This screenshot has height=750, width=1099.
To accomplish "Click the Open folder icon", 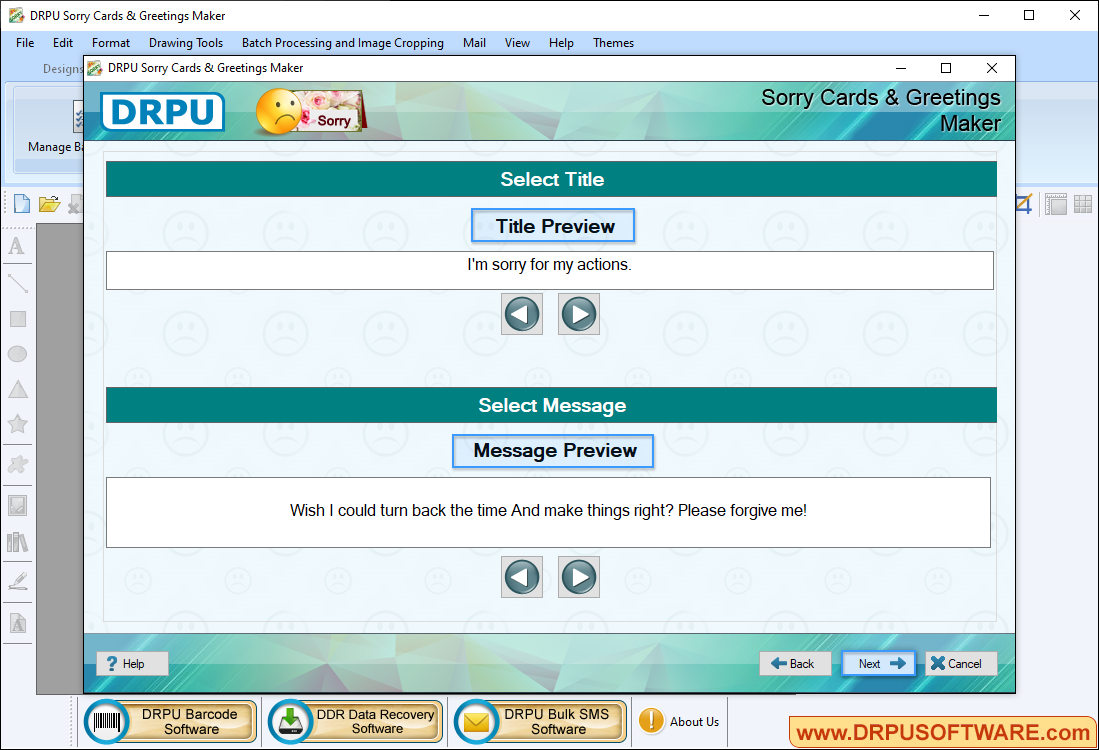I will (49, 204).
